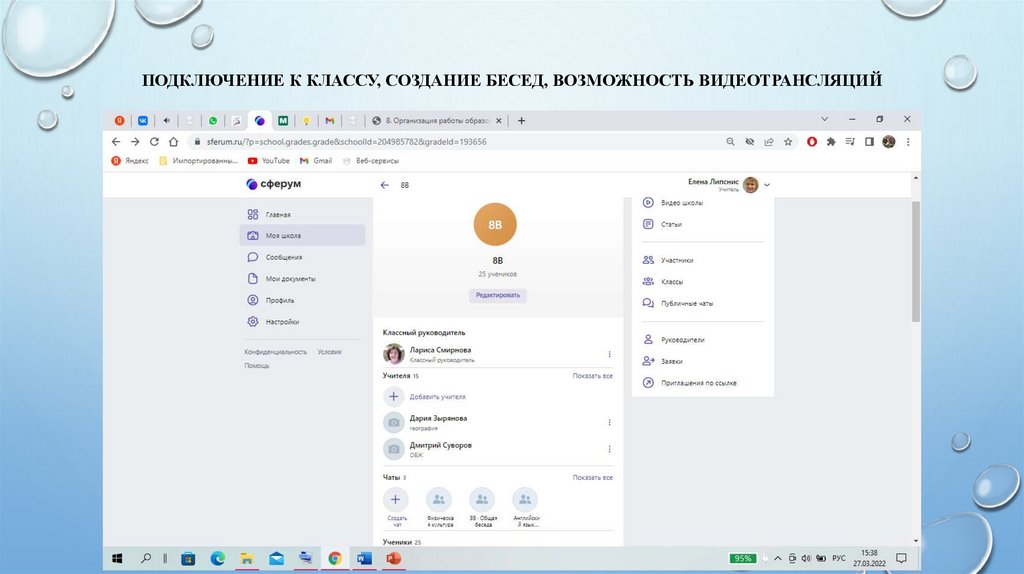Open Статьи in right menu
The image size is (1024, 574).
[663, 224]
